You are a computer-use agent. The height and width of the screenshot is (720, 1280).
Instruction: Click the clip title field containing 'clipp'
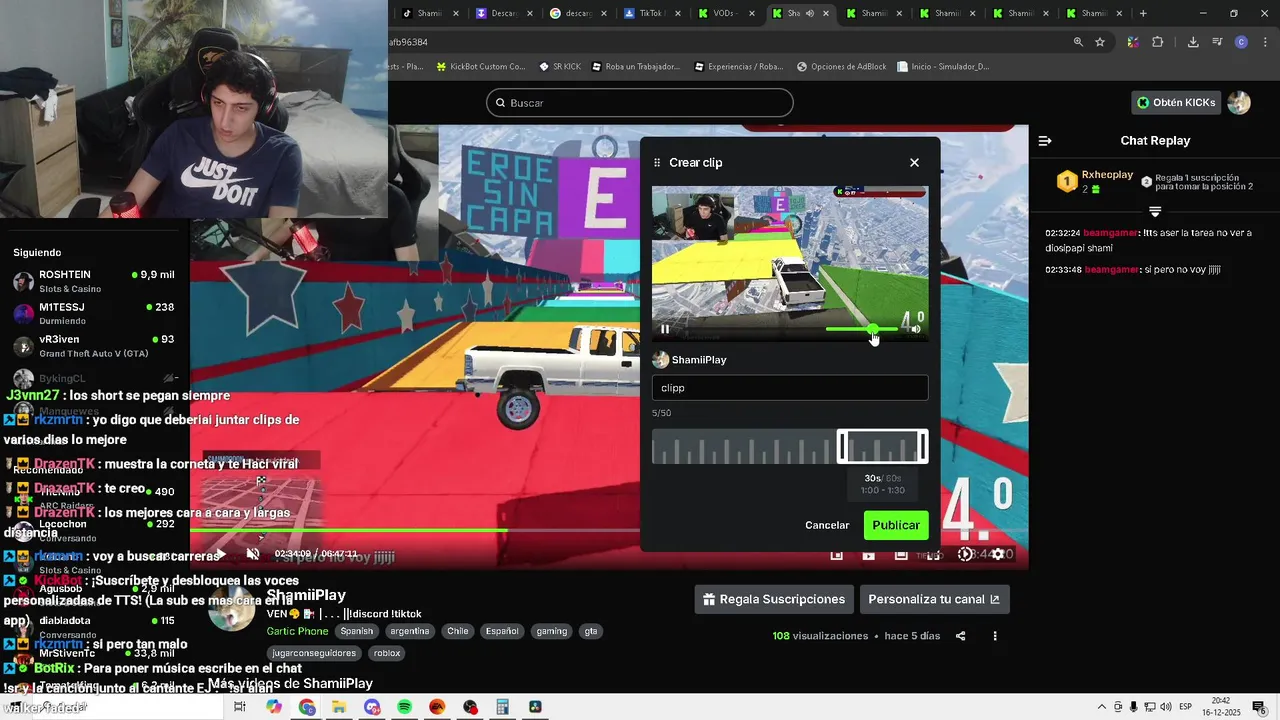click(790, 388)
